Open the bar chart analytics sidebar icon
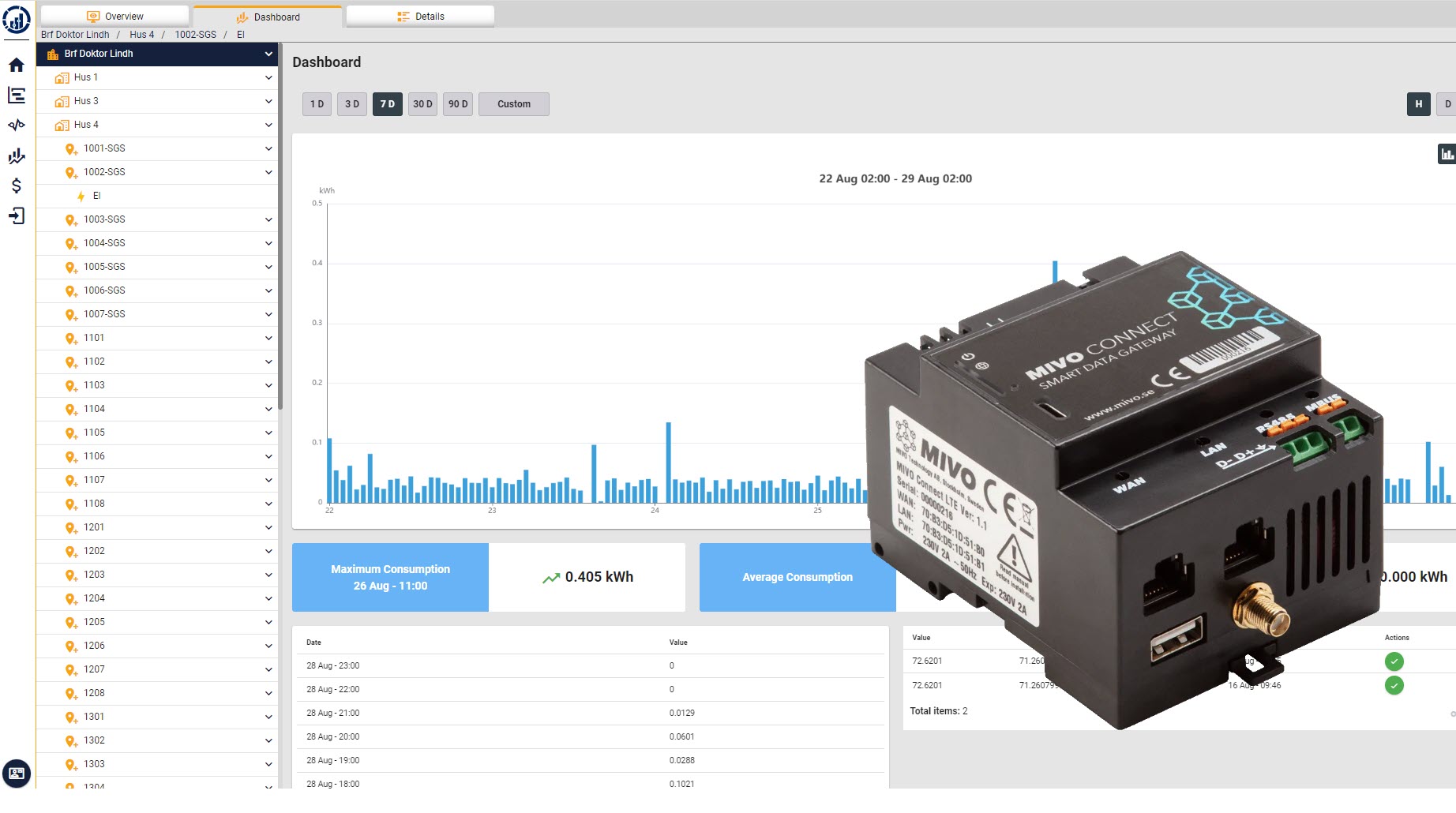The image size is (1456, 813). (17, 155)
